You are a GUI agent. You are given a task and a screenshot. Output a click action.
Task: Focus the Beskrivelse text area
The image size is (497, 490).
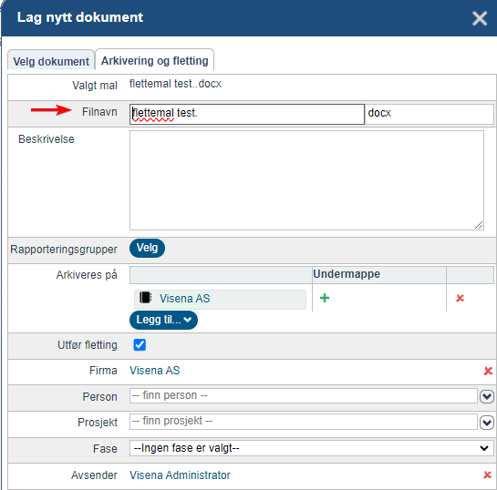[306, 180]
